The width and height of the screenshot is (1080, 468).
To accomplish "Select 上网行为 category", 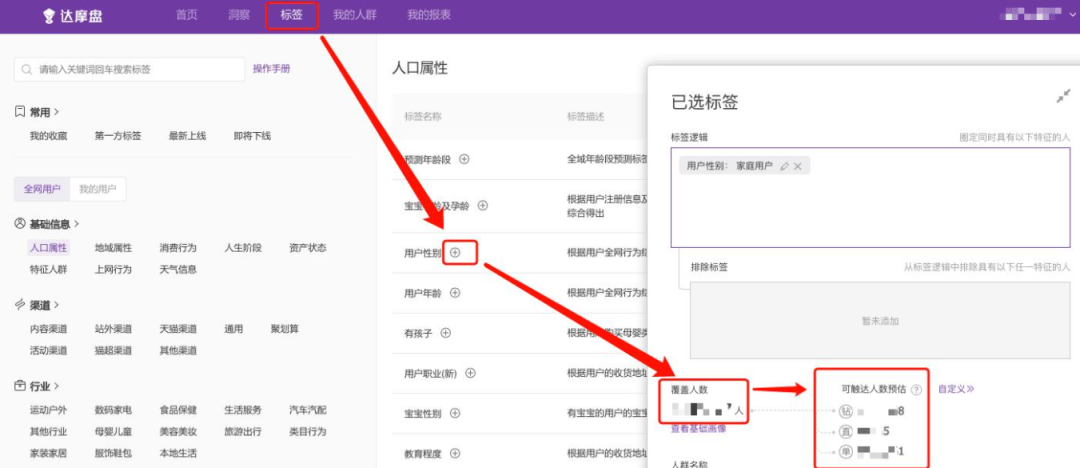I will click(113, 269).
